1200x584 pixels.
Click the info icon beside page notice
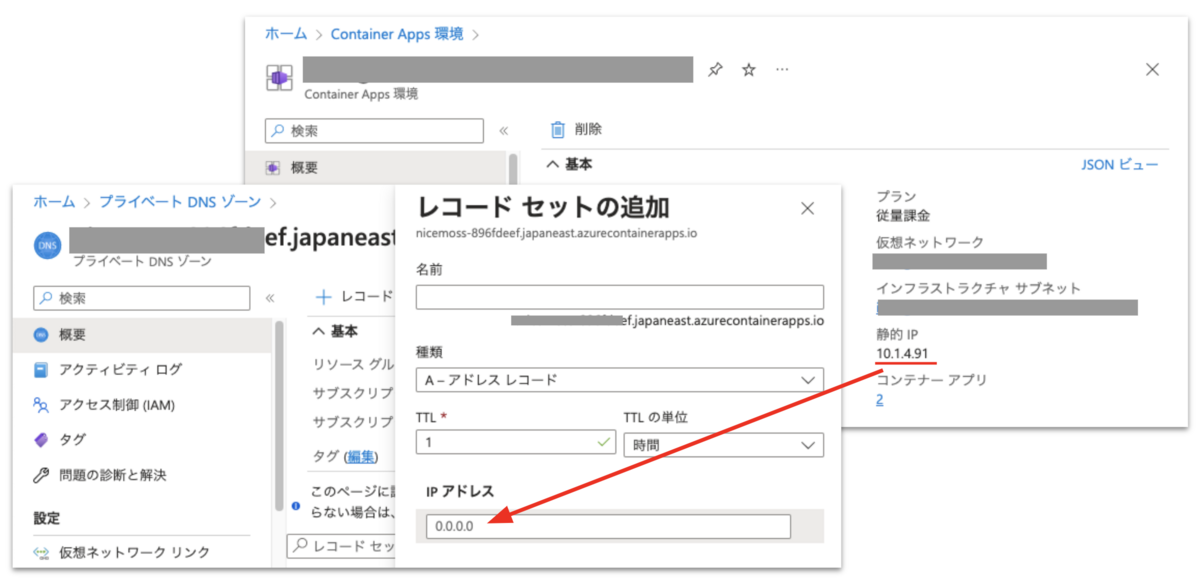tap(295, 506)
